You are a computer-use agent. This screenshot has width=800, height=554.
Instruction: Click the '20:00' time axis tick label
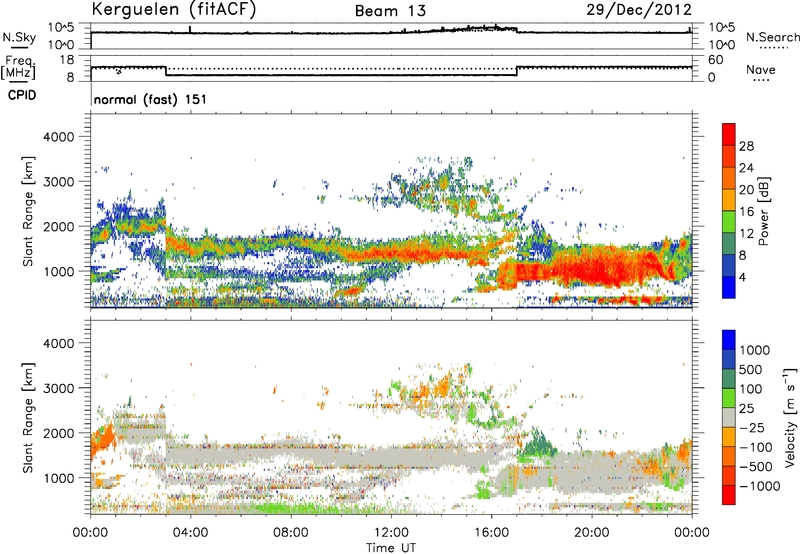pos(591,533)
